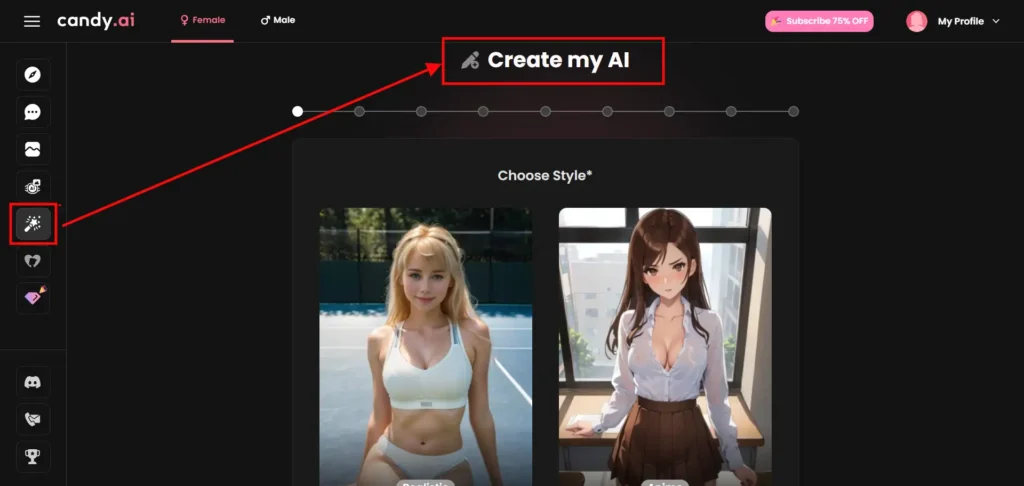Open the trophy leaderboard icon
The height and width of the screenshot is (486, 1024).
tap(33, 457)
